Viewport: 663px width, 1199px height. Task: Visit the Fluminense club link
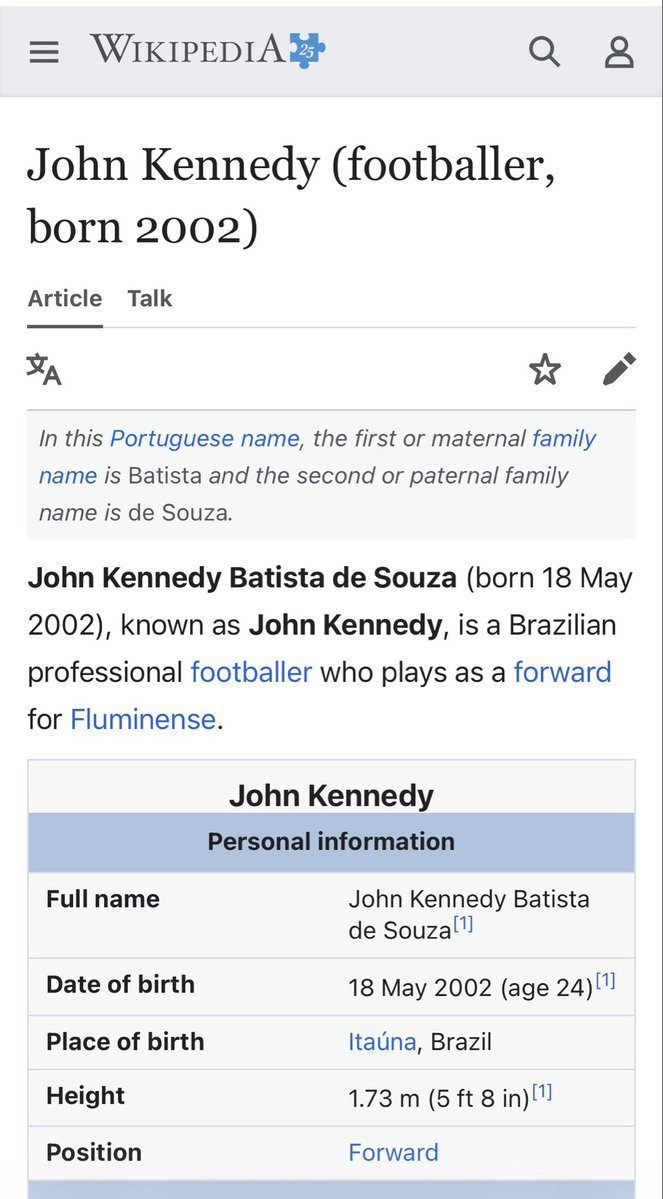pos(143,719)
